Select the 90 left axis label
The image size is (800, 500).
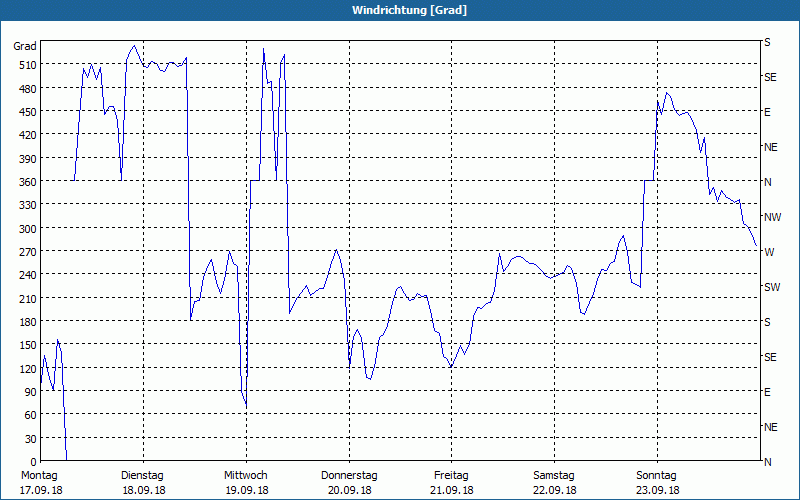coord(31,393)
